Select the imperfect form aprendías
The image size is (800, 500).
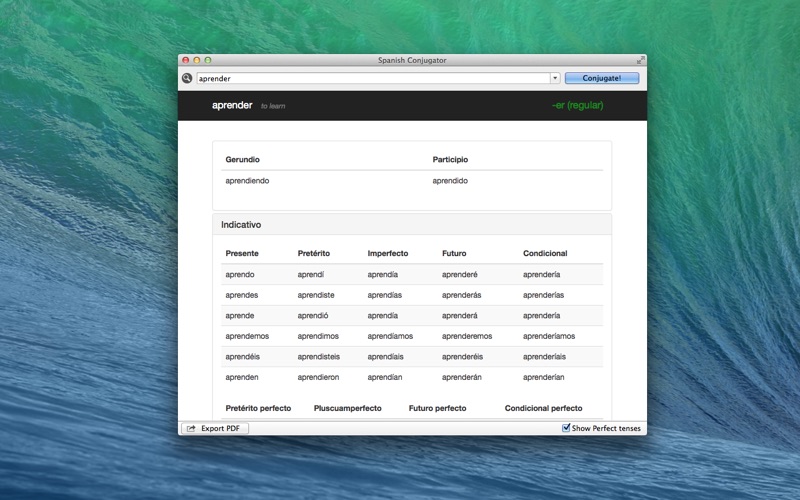click(385, 295)
